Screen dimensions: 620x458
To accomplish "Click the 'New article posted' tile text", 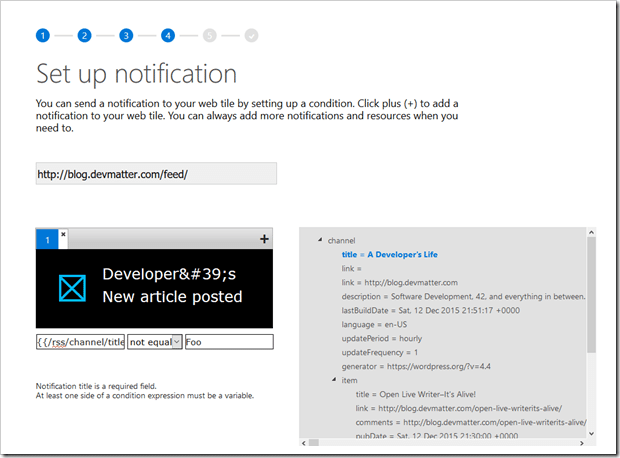I will [172, 297].
